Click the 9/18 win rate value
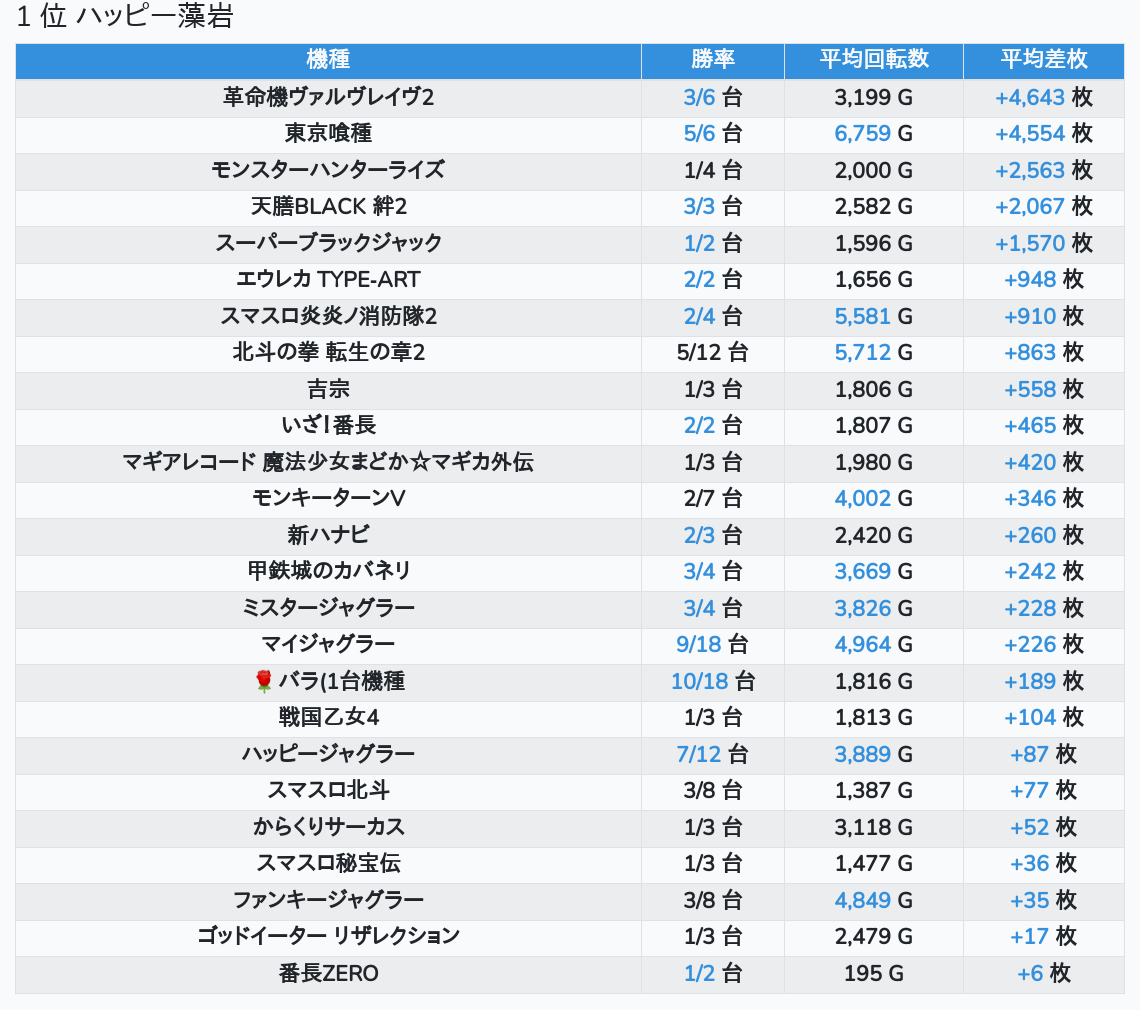Image resolution: width=1140 pixels, height=1010 pixels. point(699,645)
